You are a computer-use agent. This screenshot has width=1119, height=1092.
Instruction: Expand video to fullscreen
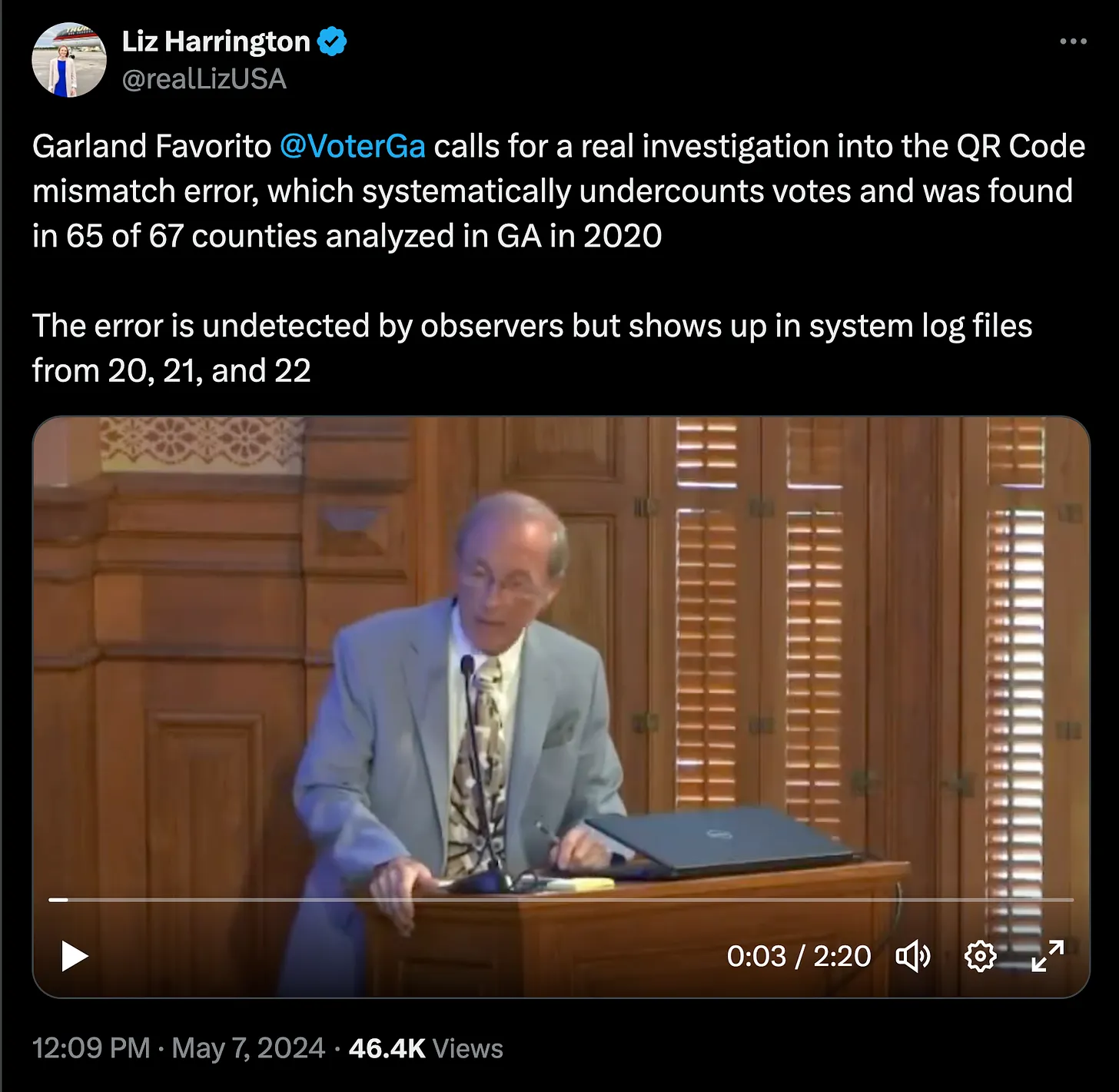pyautogui.click(x=1048, y=956)
